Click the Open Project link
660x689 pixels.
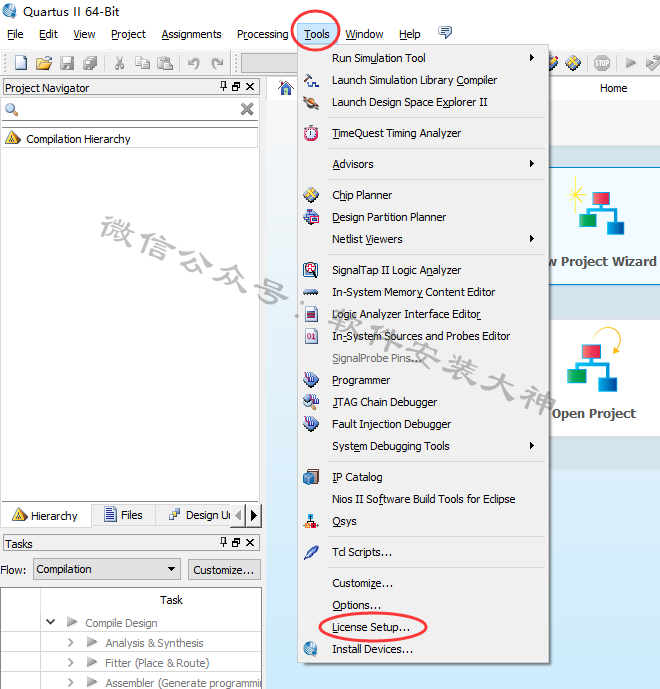(594, 413)
